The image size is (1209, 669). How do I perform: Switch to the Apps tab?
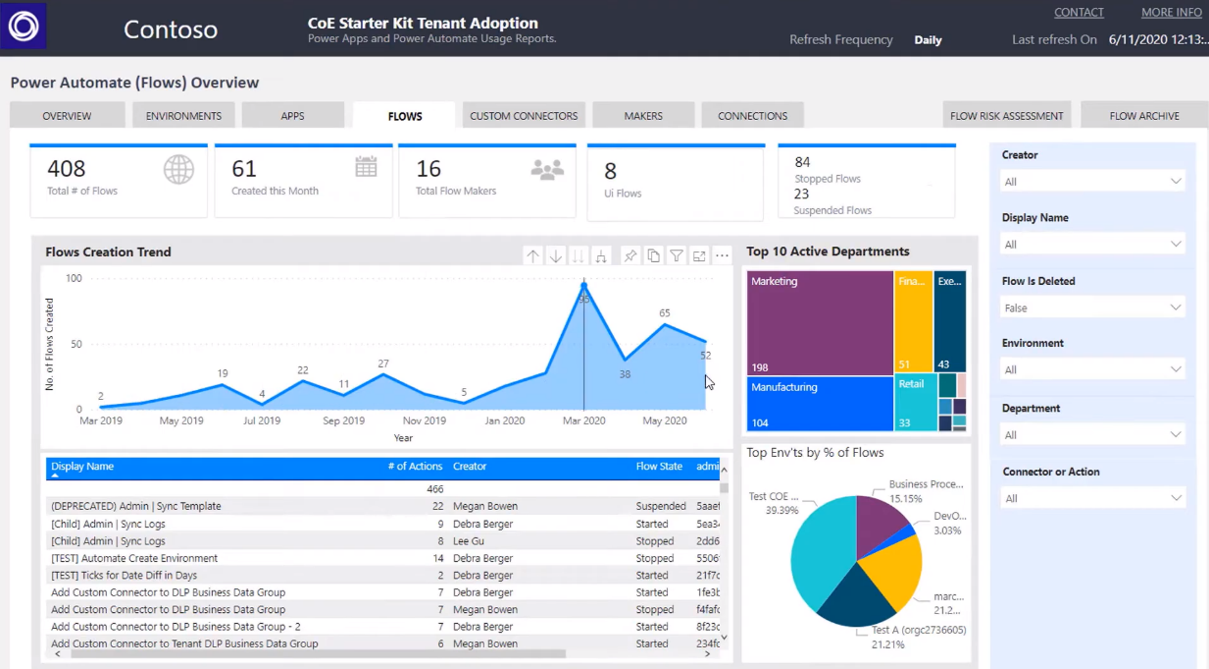tap(293, 116)
